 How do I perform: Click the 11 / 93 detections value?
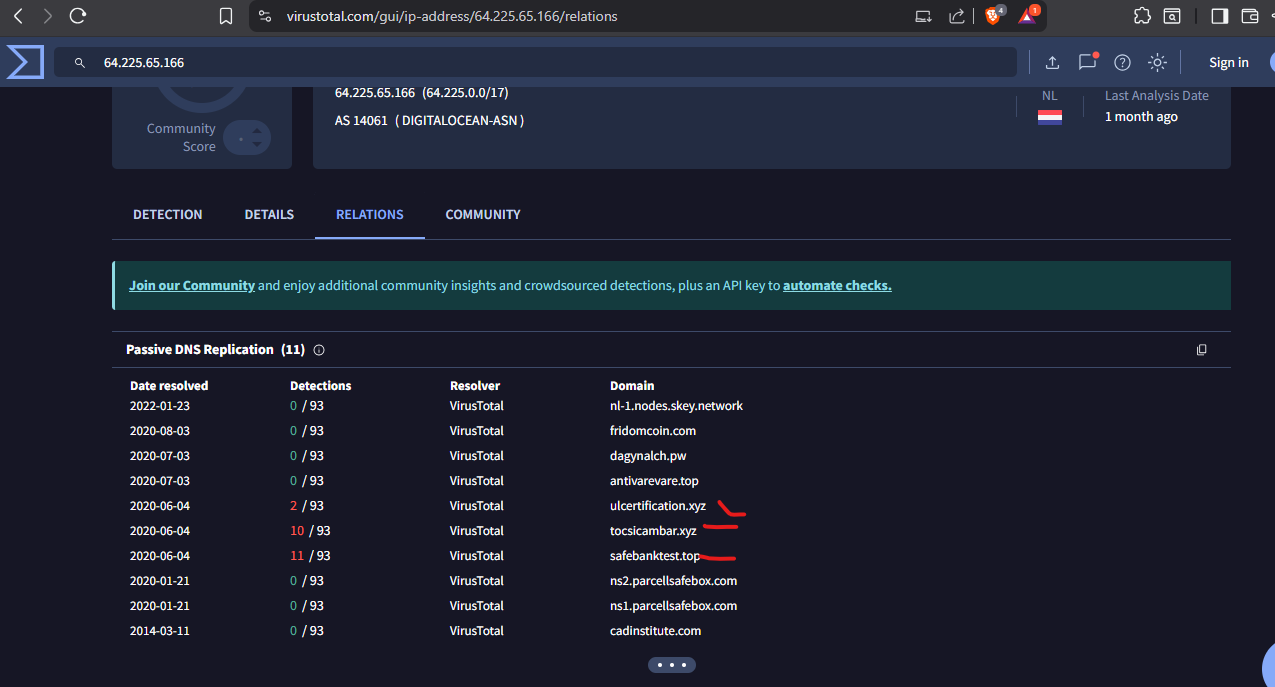310,556
